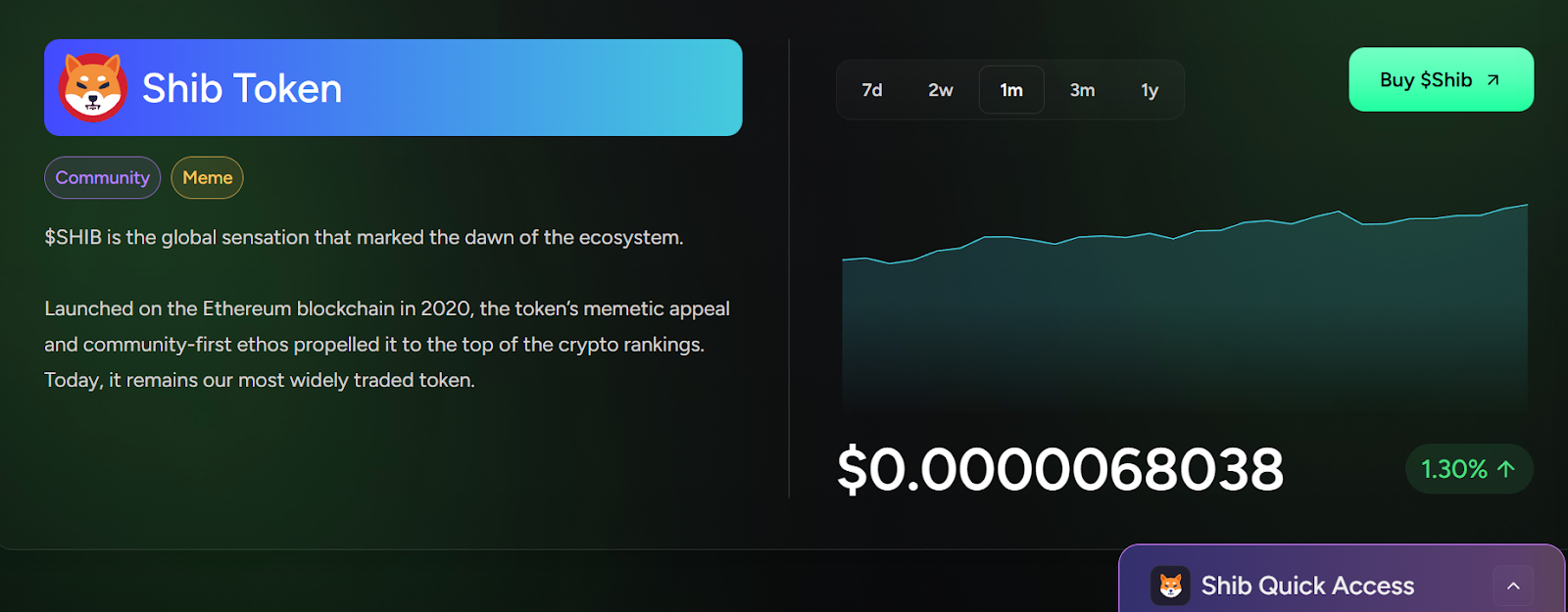Select the 3m chart range tab
Screen dimensions: 1568x612
[1082, 90]
